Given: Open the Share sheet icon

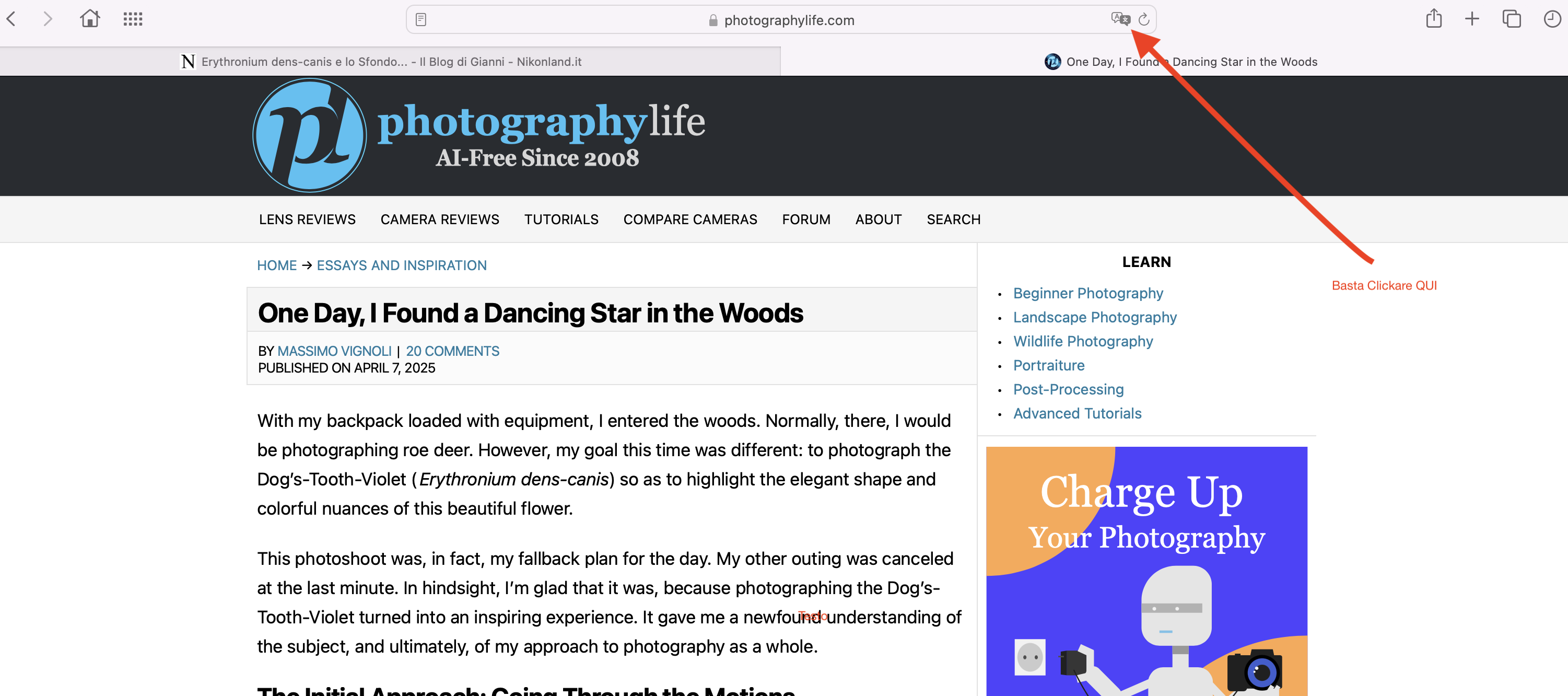Looking at the screenshot, I should [1433, 18].
